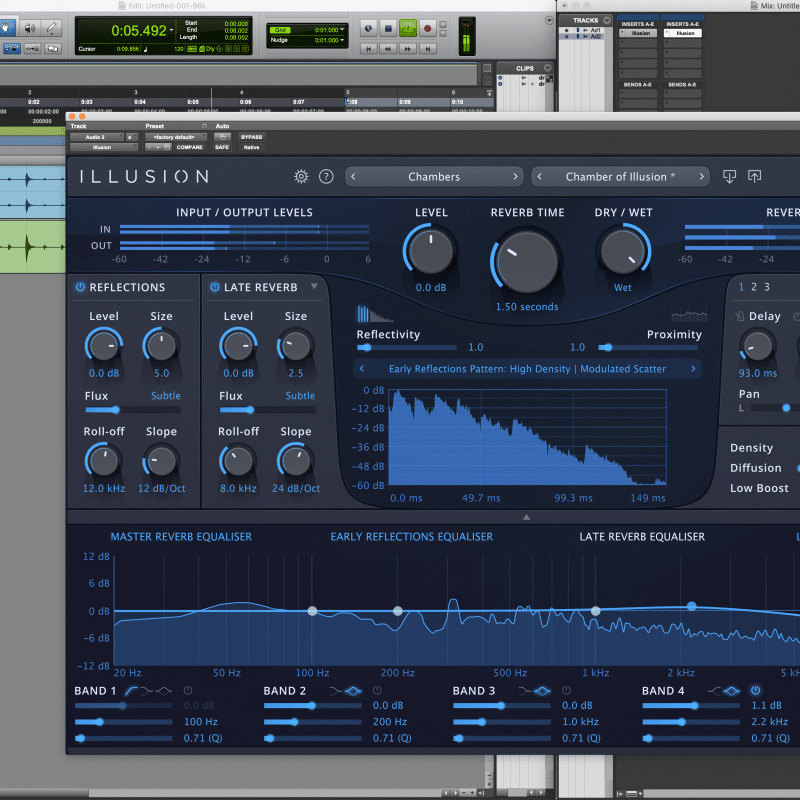The height and width of the screenshot is (800, 800).
Task: Click the Go to End transport button
Action: pyautogui.click(x=428, y=48)
